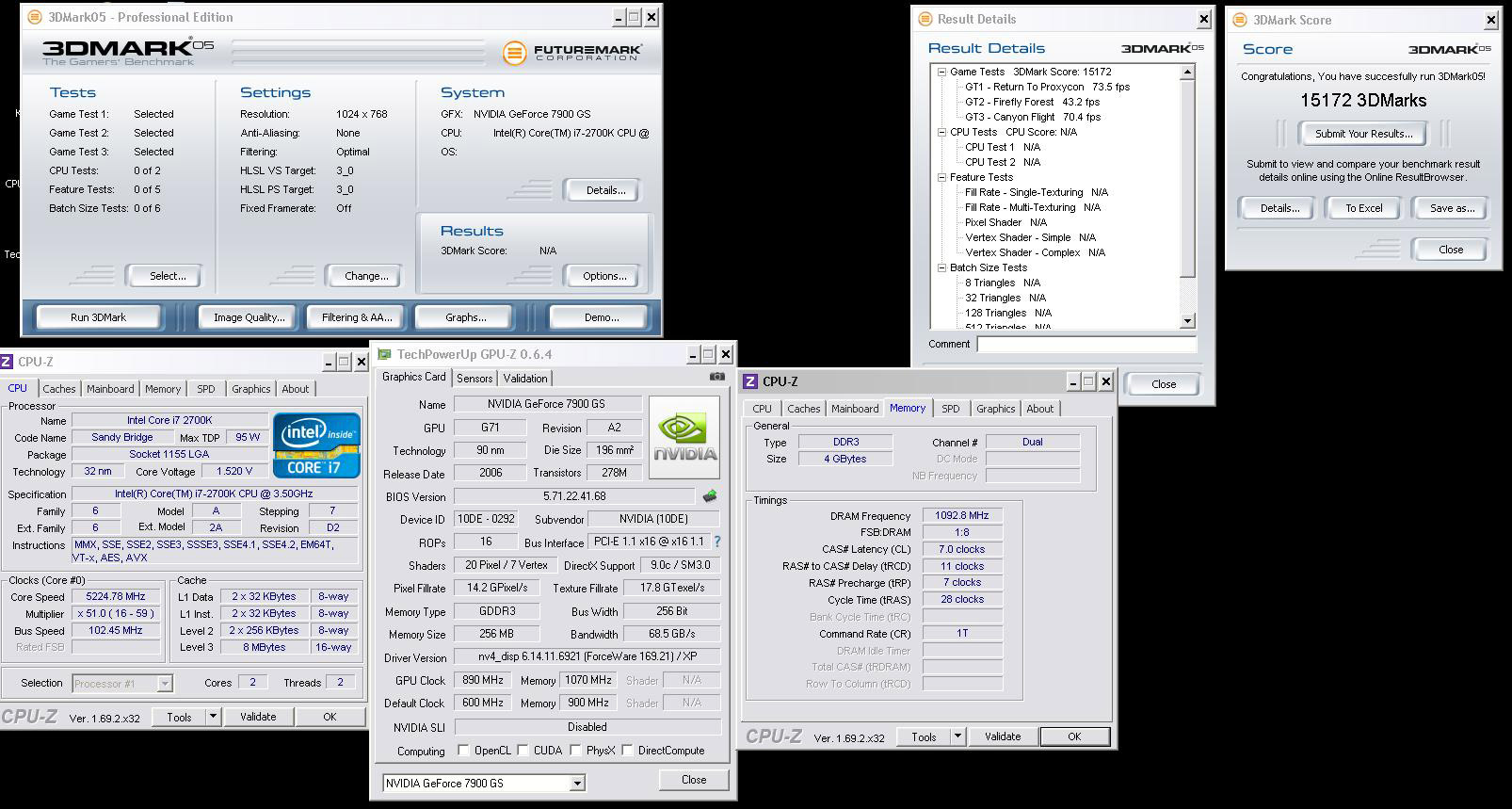Enable the PhysX checkbox in GPU-Z
This screenshot has width=1512, height=809.
(x=575, y=751)
